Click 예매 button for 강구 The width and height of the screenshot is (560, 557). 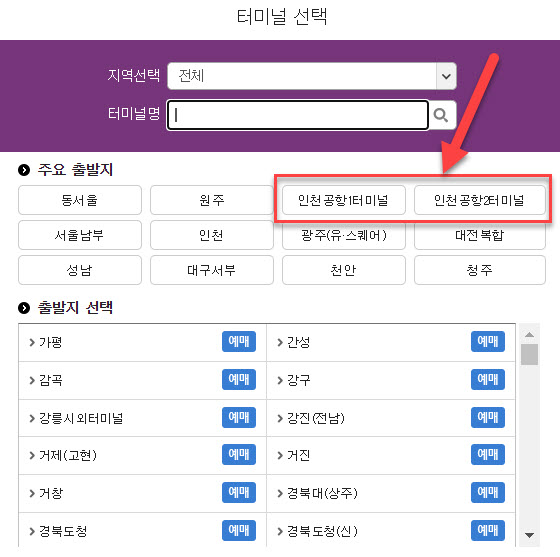[x=488, y=379]
